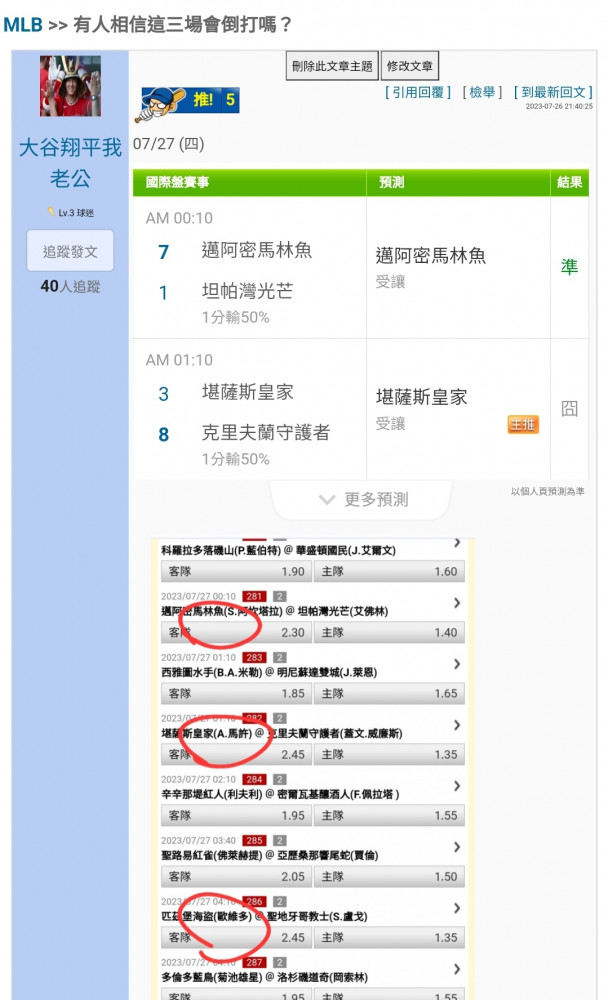Click red game number 287 badge
This screenshot has width=608, height=1000.
[x=255, y=962]
